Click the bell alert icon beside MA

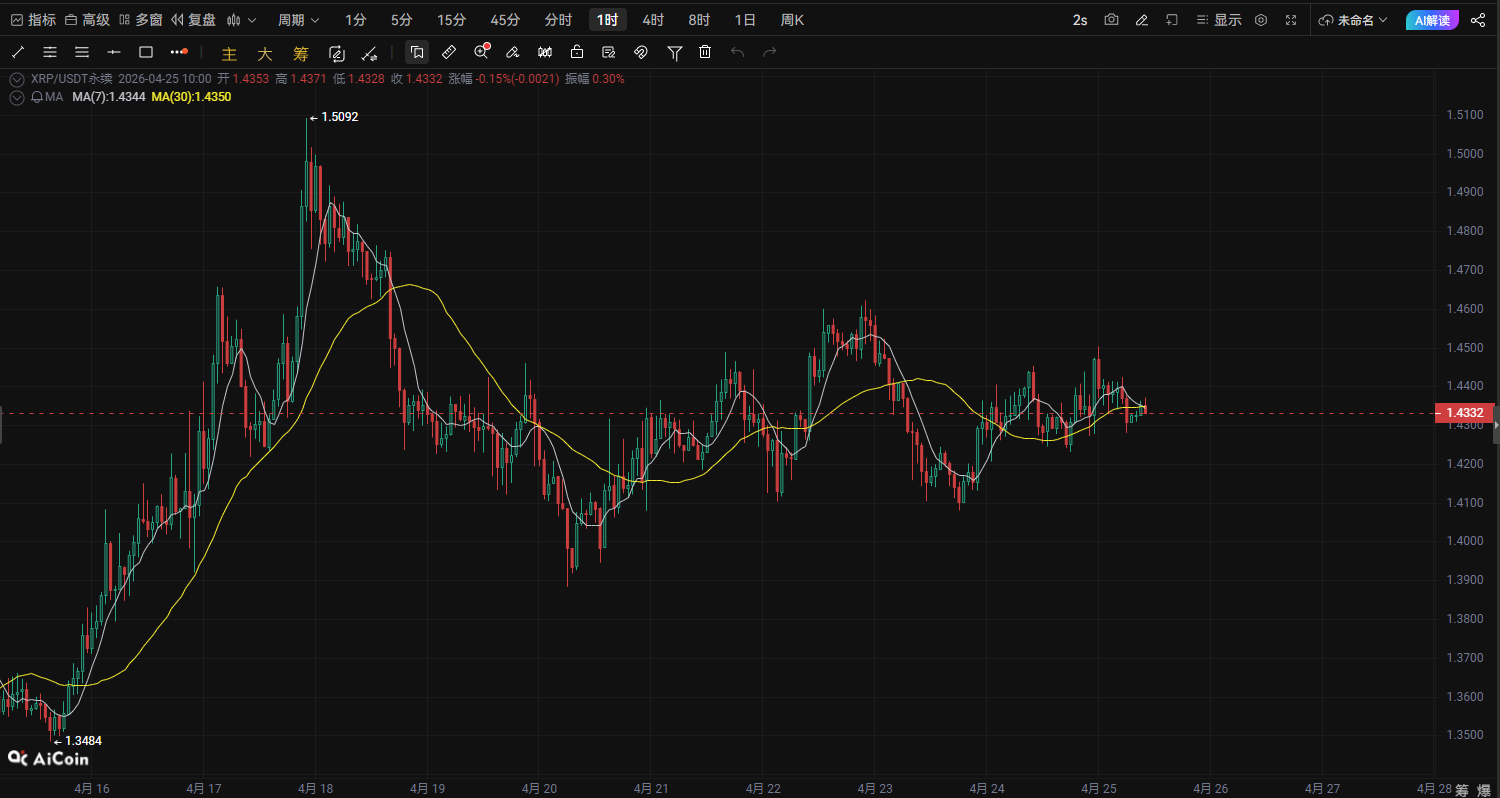[x=37, y=97]
